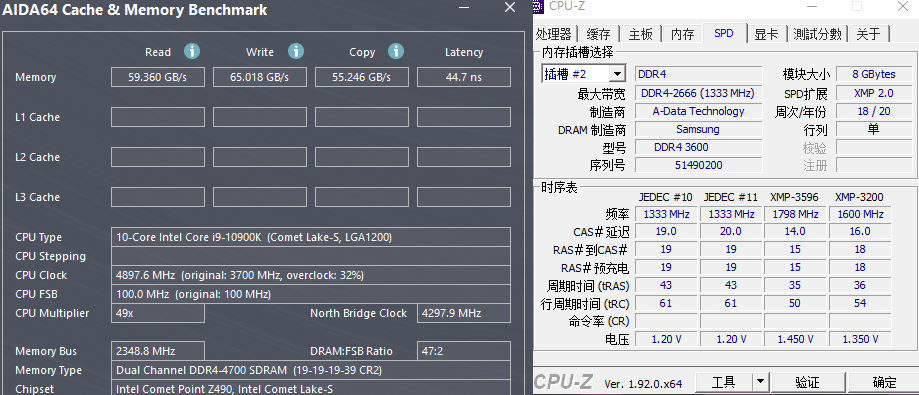Click the XMP-3200 tRC value 54
This screenshot has height=395, width=919.
[860, 304]
